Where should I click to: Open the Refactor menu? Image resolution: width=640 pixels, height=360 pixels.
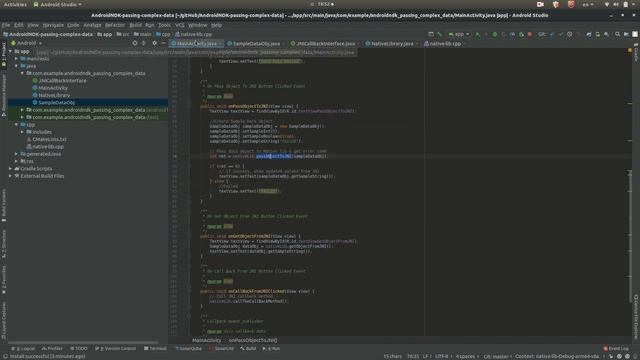coord(115,25)
